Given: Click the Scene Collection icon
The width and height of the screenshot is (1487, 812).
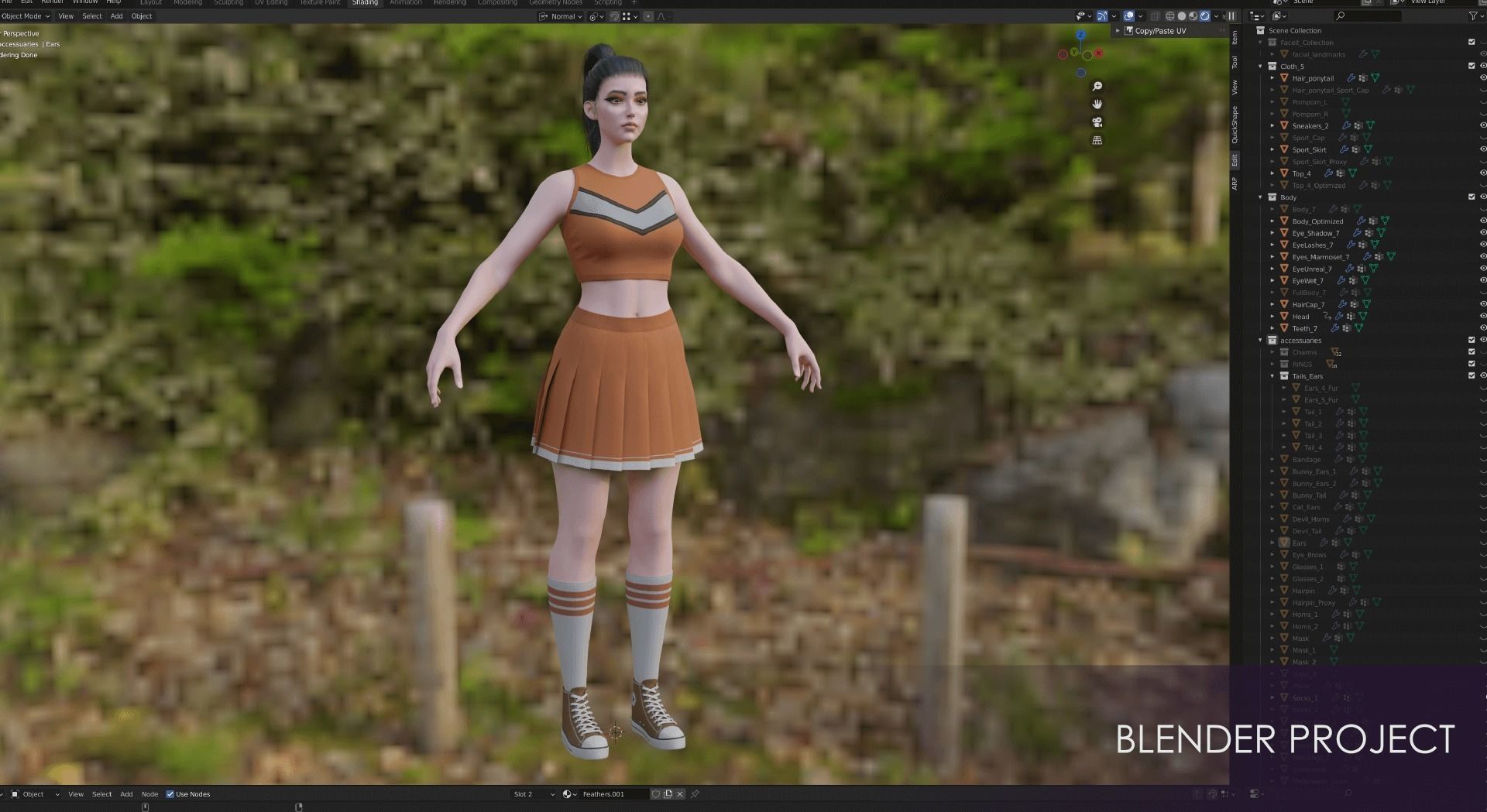Looking at the screenshot, I should click(x=1260, y=31).
